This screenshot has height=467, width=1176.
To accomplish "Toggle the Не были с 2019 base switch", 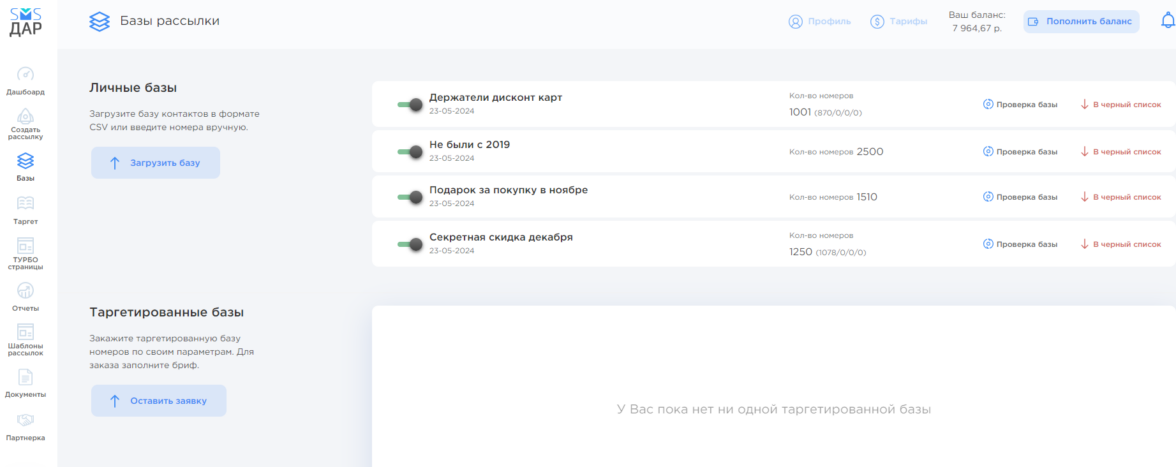I will 410,151.
